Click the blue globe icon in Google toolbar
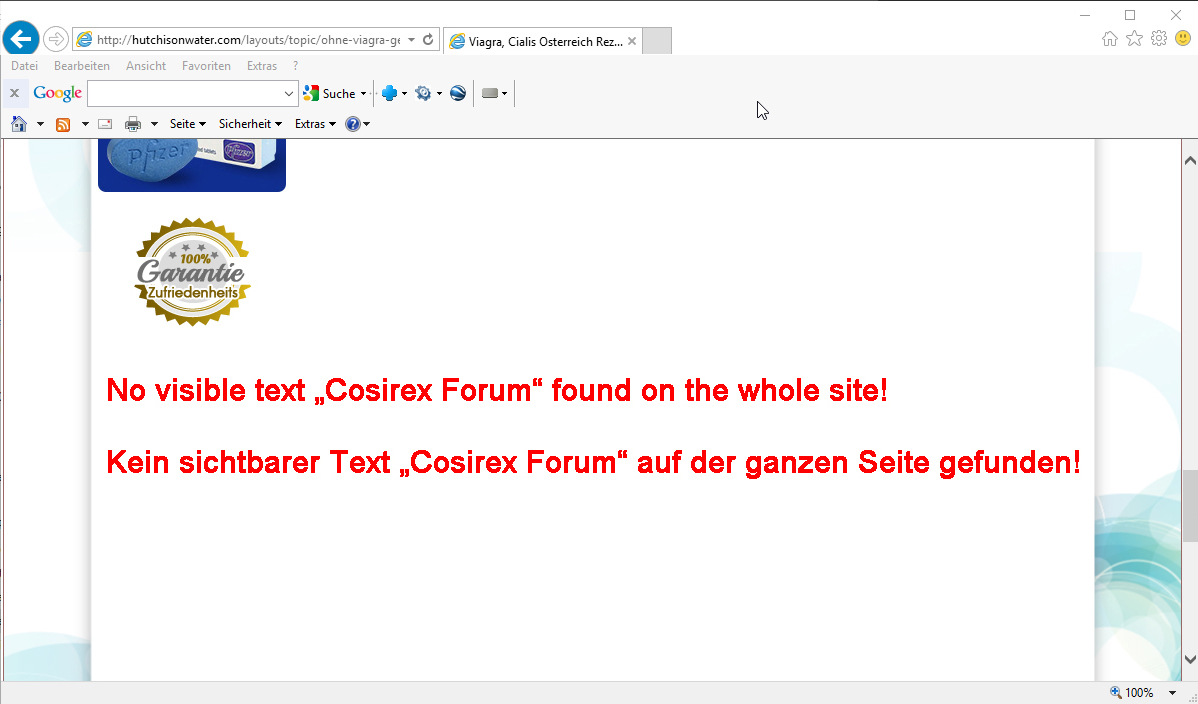 458,93
